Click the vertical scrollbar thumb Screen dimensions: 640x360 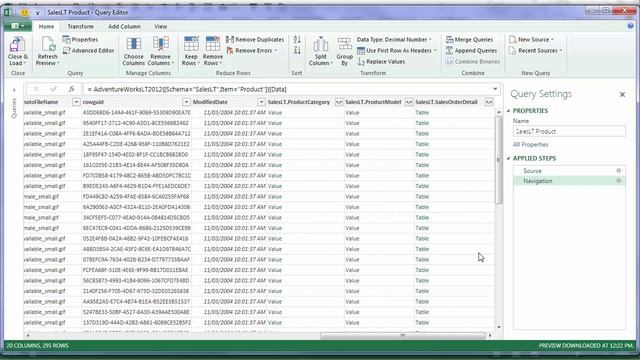(x=498, y=160)
